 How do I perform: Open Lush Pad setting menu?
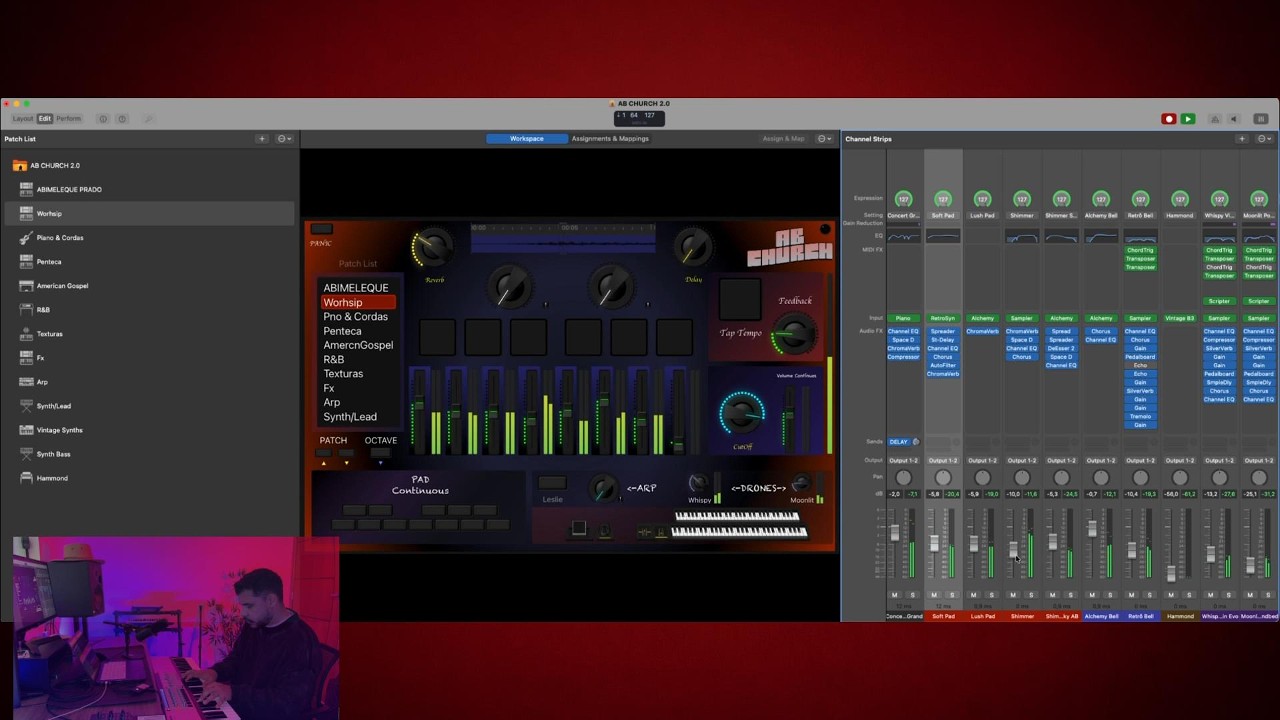click(x=982, y=216)
